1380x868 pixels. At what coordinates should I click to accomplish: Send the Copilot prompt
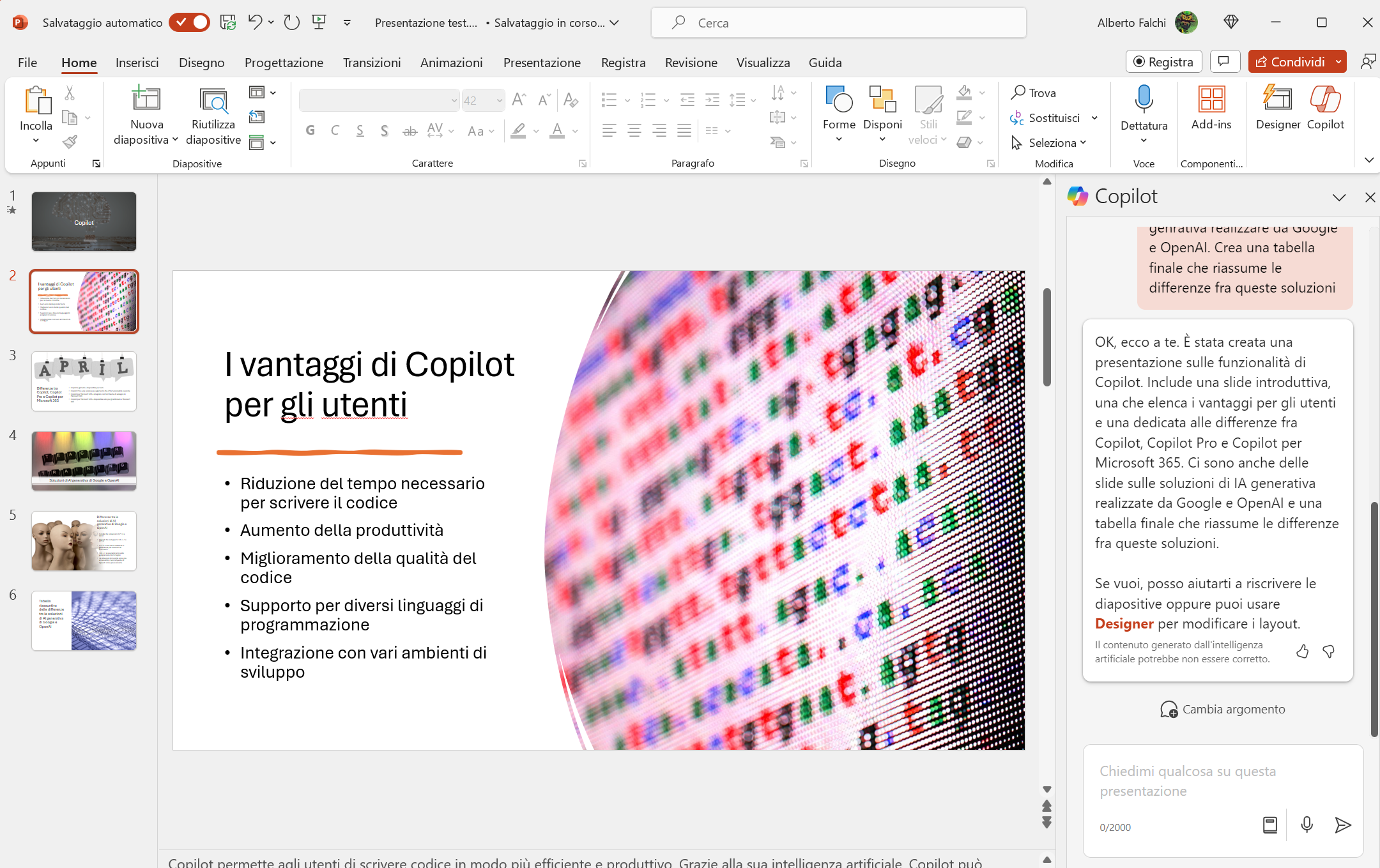pyautogui.click(x=1343, y=825)
